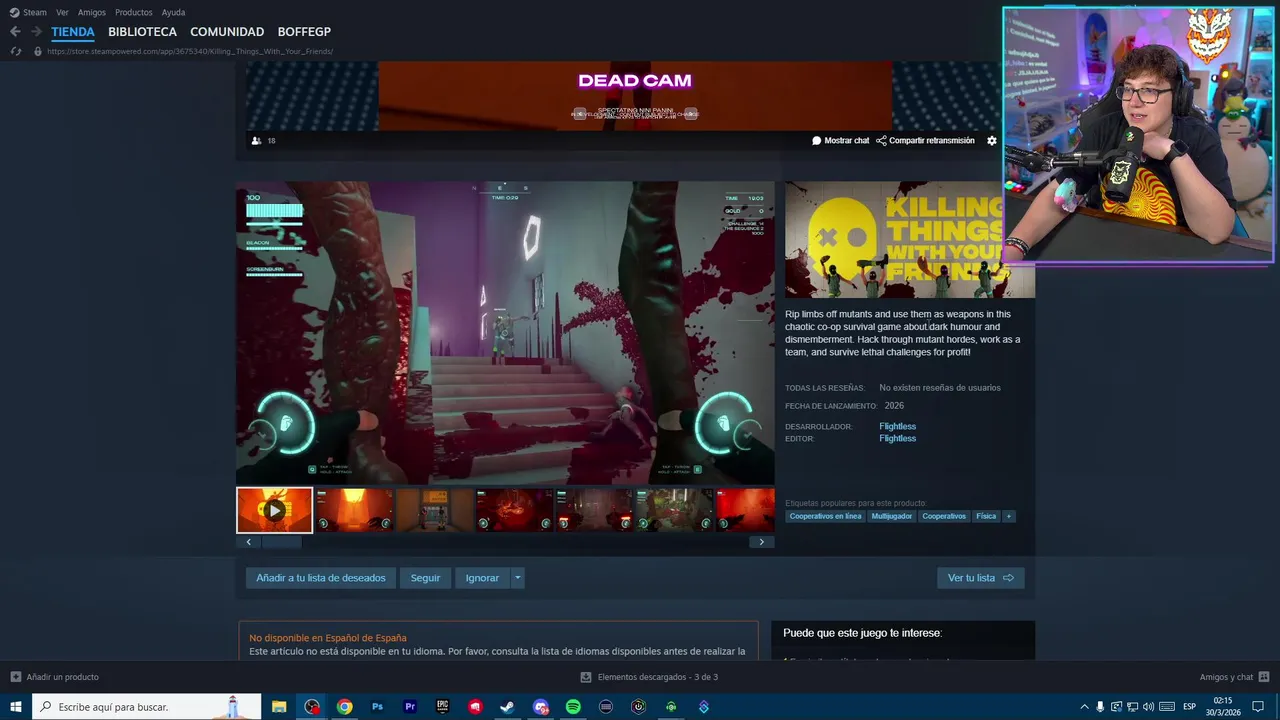This screenshot has height=720, width=1280.
Task: Click the store URL address field
Action: coord(190,51)
